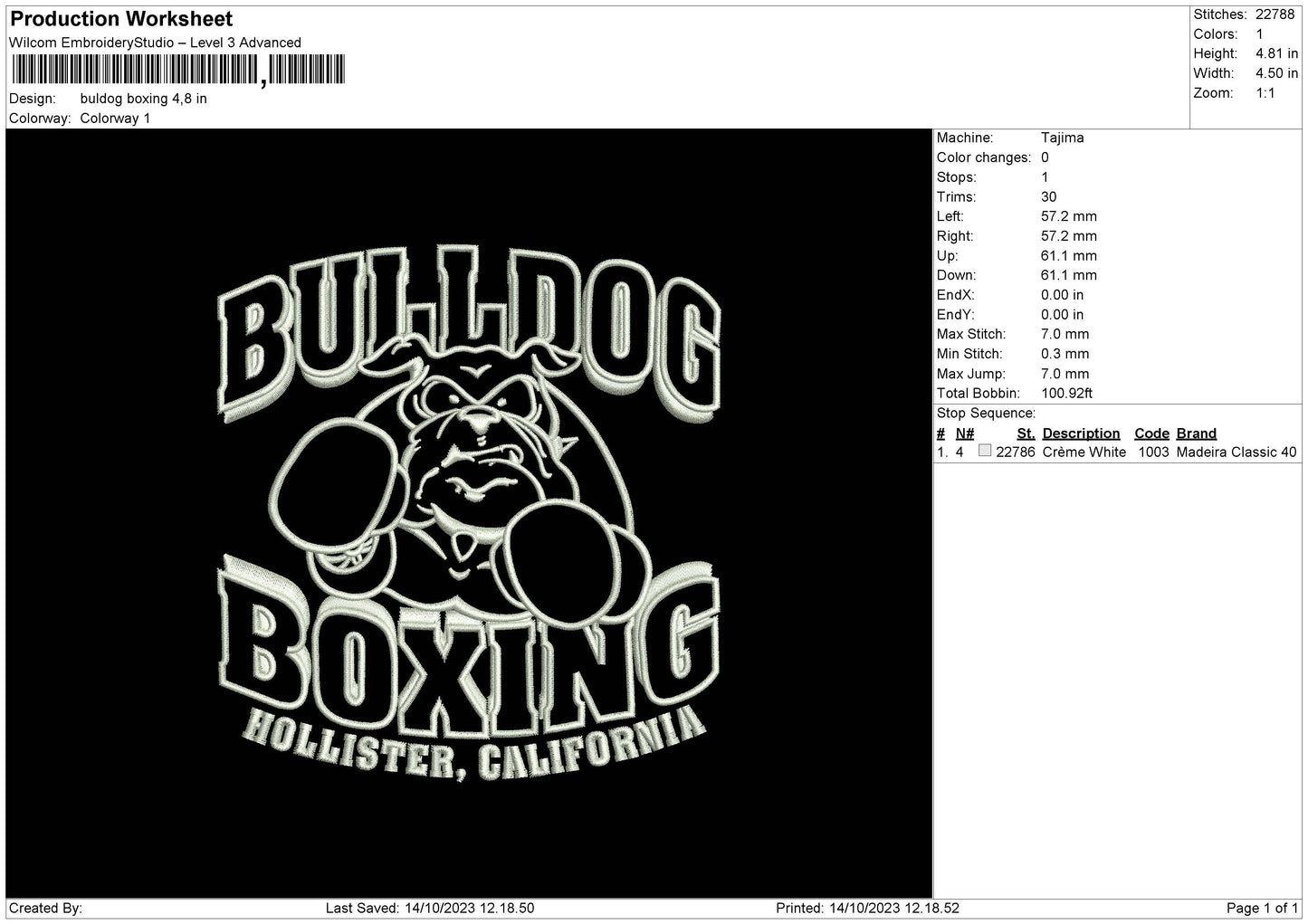Click the Machine value 'Tajima'
Viewport: 1308px width, 924px height.
point(1062,138)
